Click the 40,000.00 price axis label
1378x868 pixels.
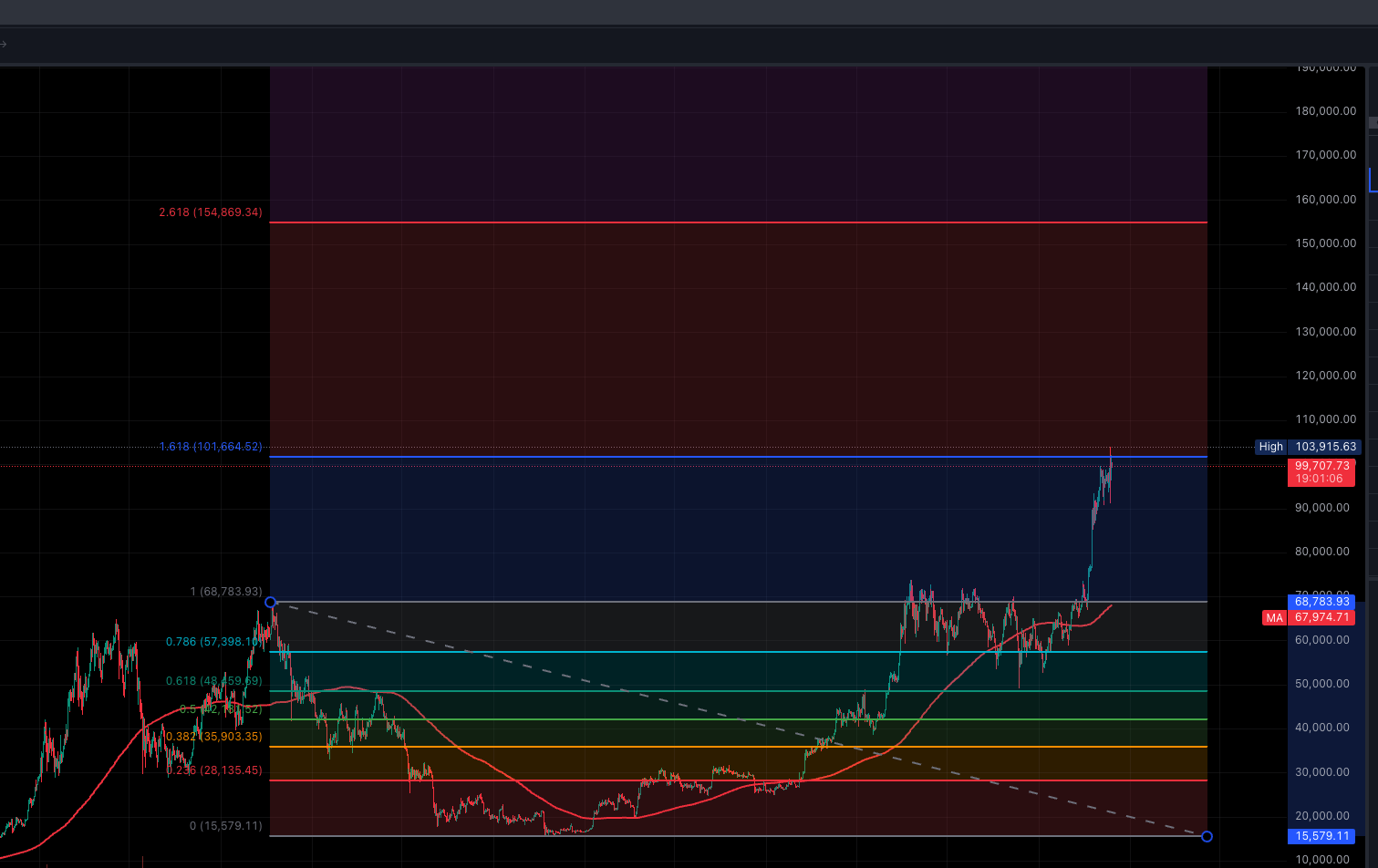1322,728
